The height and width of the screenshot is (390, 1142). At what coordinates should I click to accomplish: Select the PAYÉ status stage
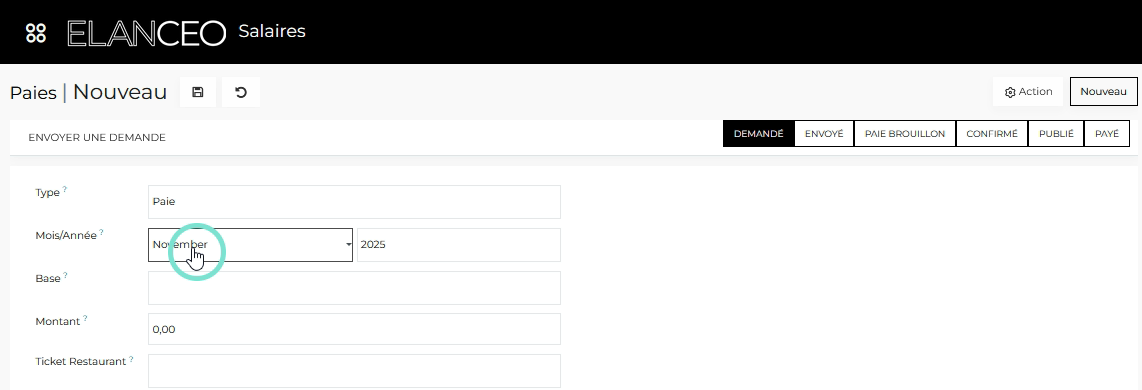pyautogui.click(x=1107, y=134)
